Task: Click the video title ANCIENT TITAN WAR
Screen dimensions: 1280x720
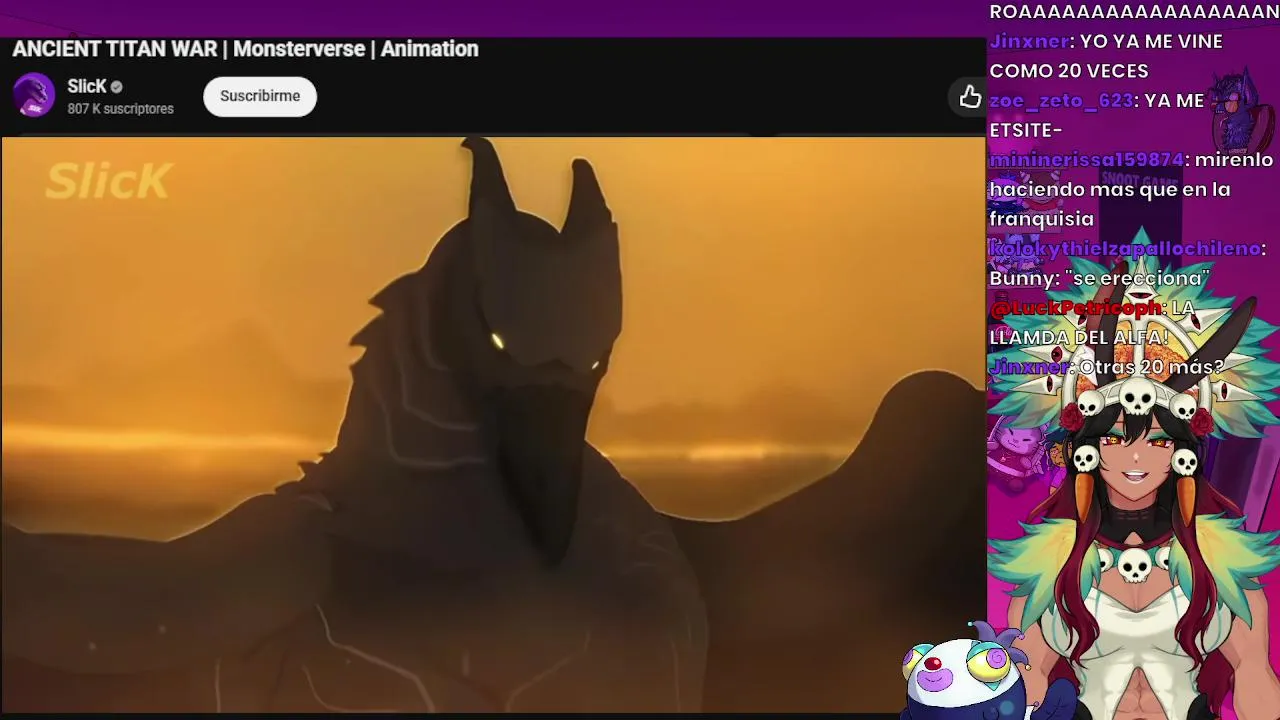Action: coord(245,48)
